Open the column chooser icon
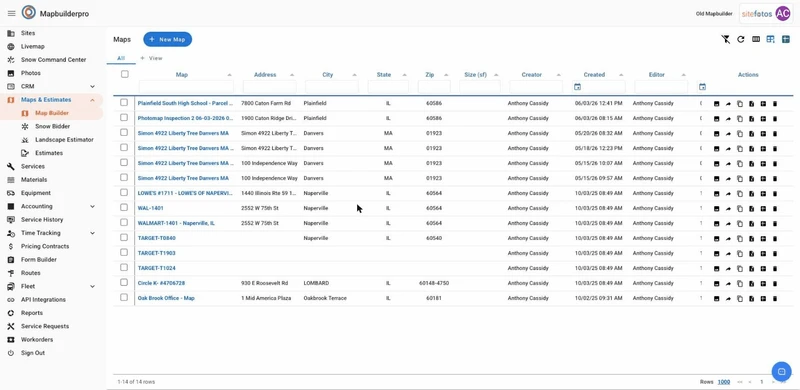This screenshot has width=800, height=390. [756, 39]
